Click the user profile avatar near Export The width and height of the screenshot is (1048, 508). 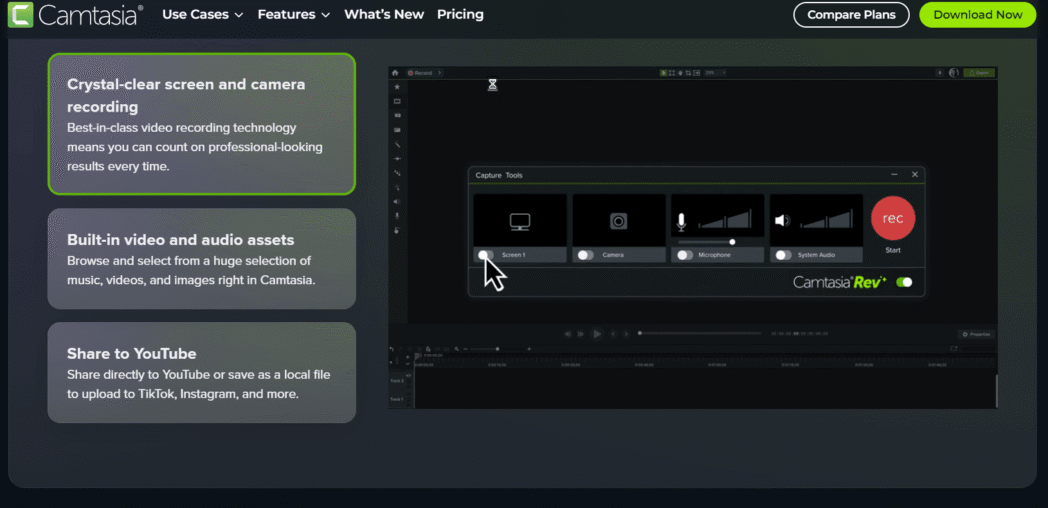954,73
